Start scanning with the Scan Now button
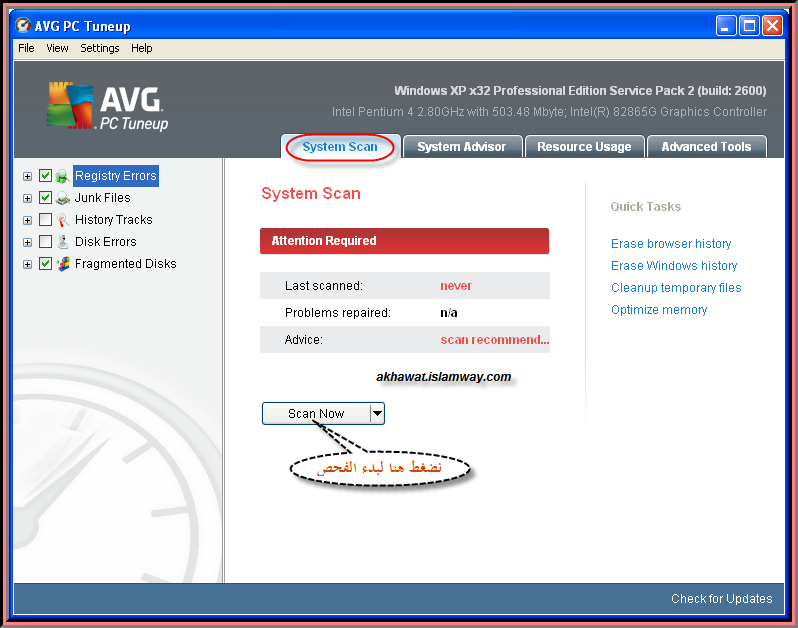 (x=316, y=413)
